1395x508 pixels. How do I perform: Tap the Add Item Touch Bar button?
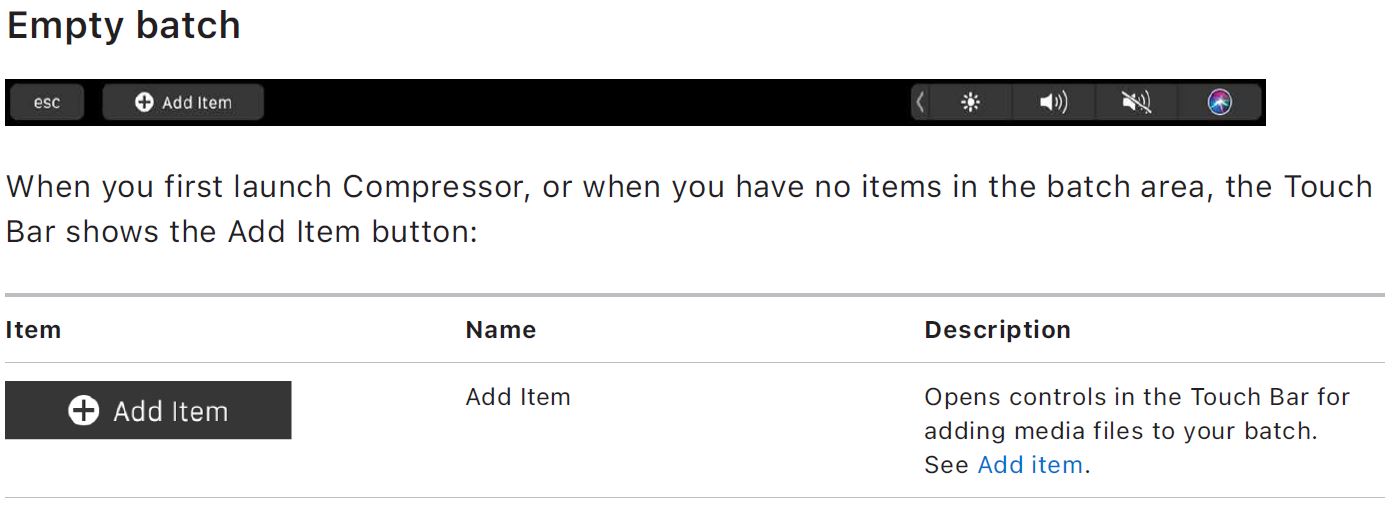[x=183, y=102]
